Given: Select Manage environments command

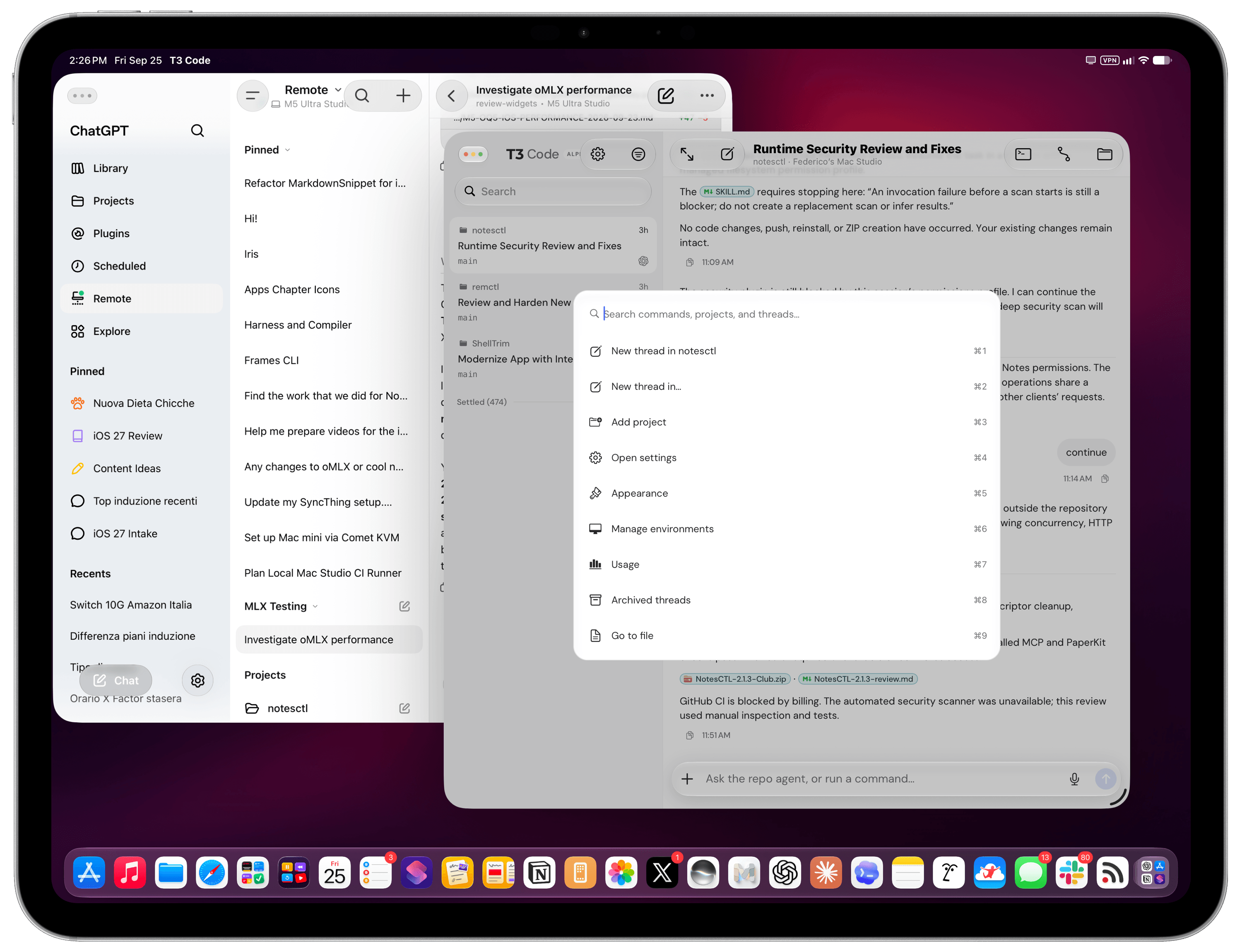Looking at the screenshot, I should click(x=787, y=529).
